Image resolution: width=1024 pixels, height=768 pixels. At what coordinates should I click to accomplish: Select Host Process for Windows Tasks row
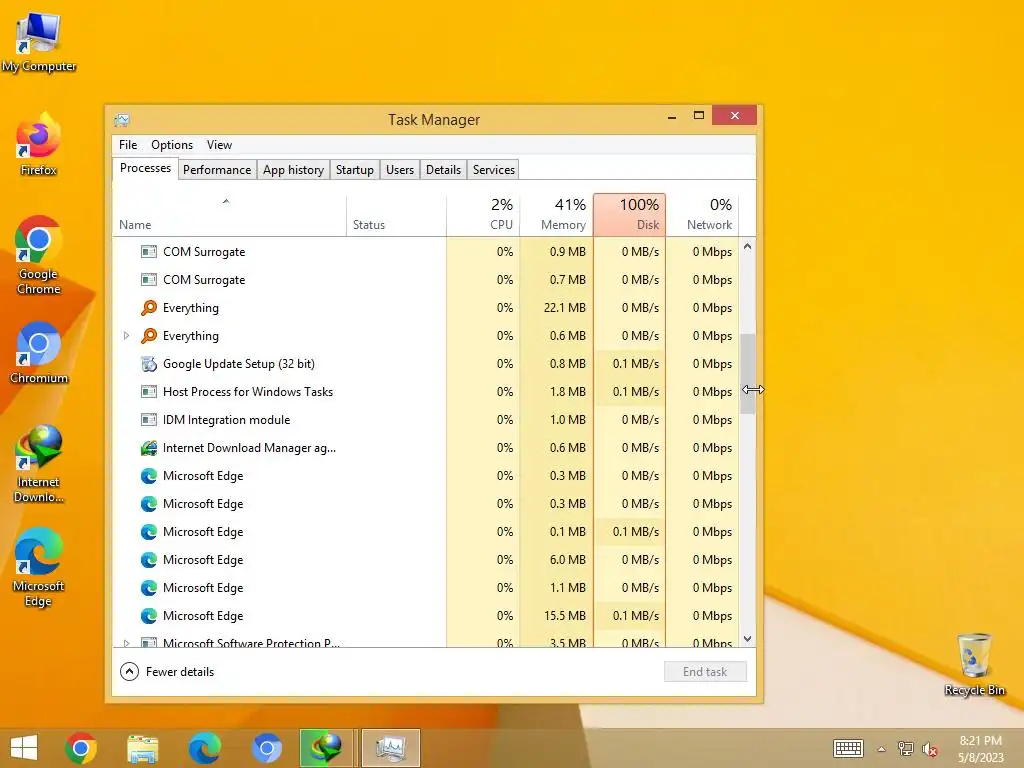coord(426,392)
